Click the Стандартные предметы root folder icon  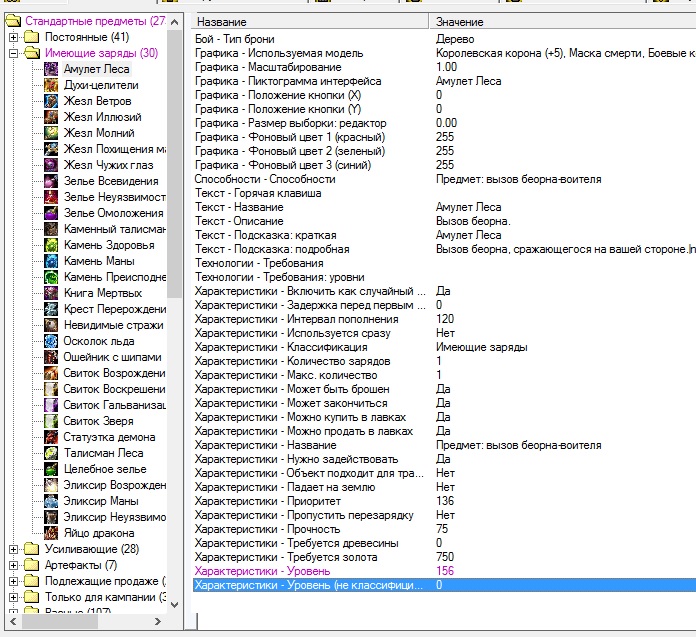pyautogui.click(x=13, y=21)
